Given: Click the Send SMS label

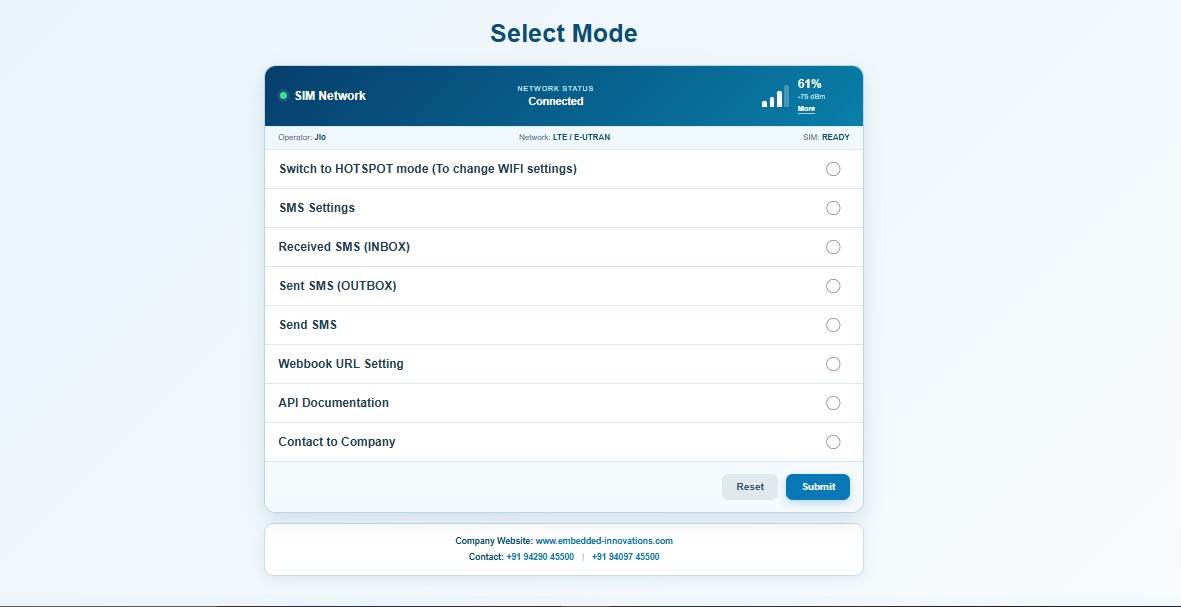Looking at the screenshot, I should pos(308,325).
